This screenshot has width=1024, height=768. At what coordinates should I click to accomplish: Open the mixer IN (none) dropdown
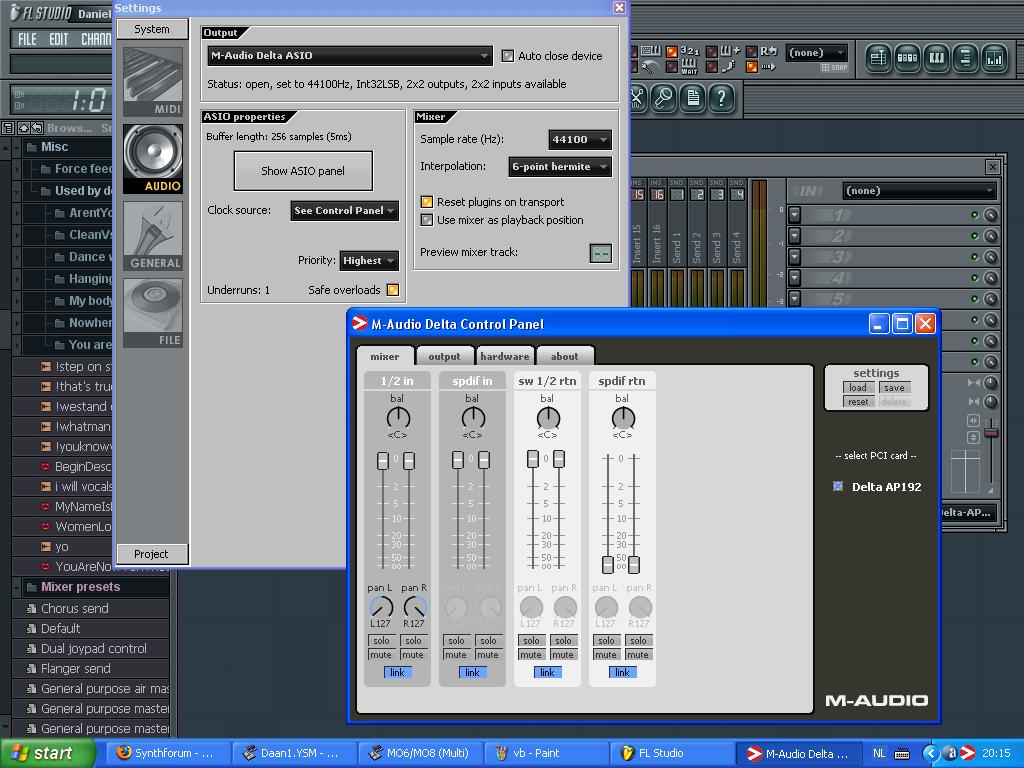coord(920,191)
